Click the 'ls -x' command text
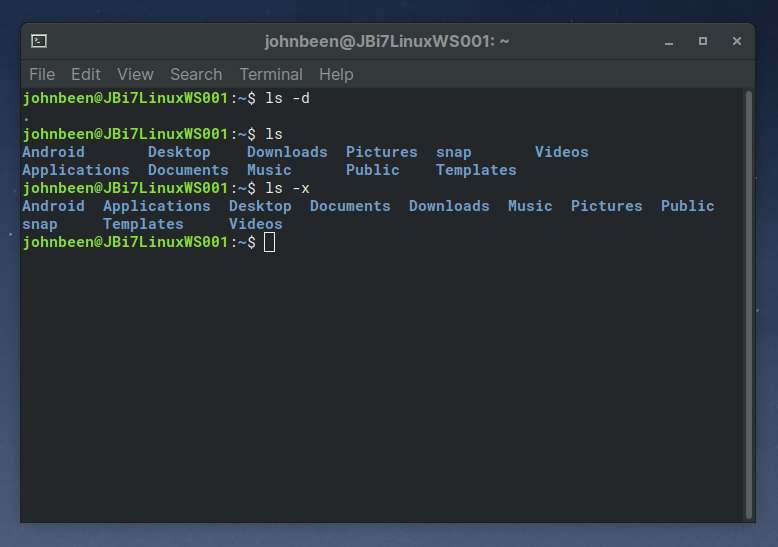Image resolution: width=778 pixels, height=547 pixels. click(287, 189)
